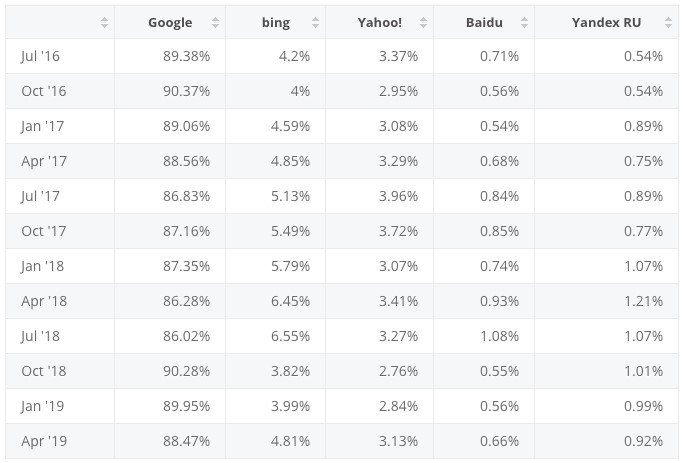Click the 1.21% Yandex RU value
Viewport: 683px width, 463px height.
[643, 301]
